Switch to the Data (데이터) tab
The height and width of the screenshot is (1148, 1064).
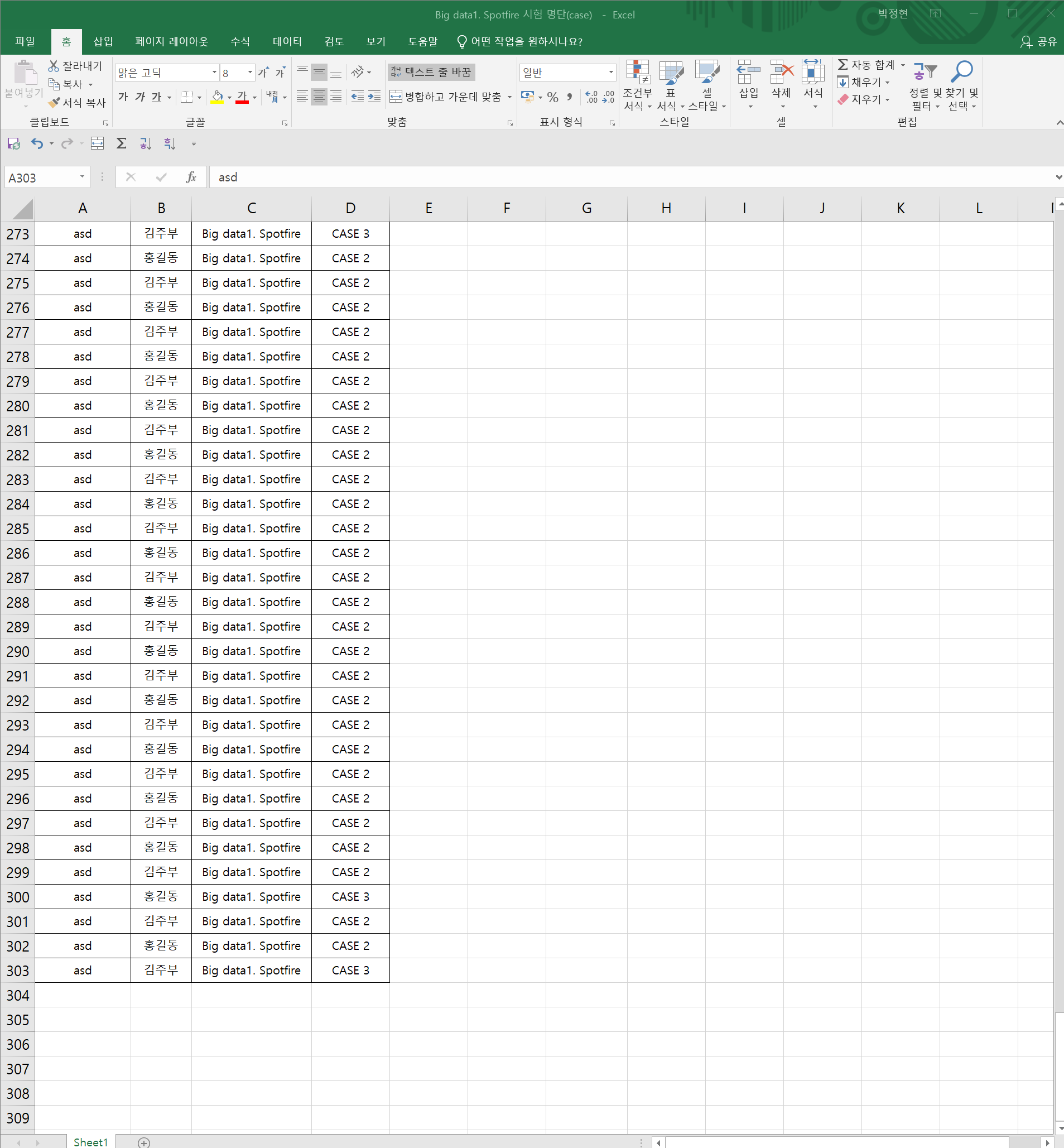click(287, 41)
